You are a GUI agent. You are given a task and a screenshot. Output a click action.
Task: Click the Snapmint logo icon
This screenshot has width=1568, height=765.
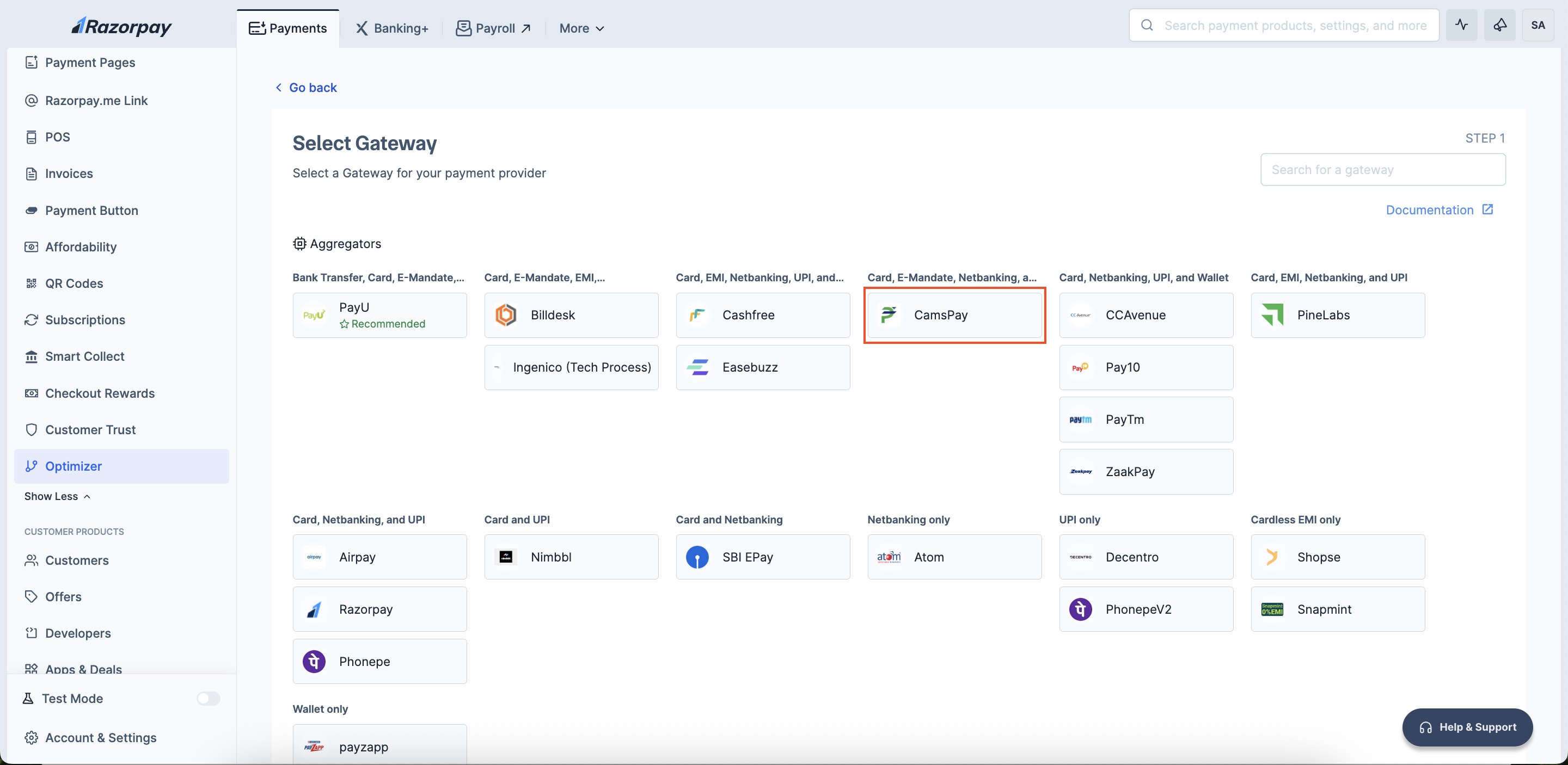tap(1272, 609)
